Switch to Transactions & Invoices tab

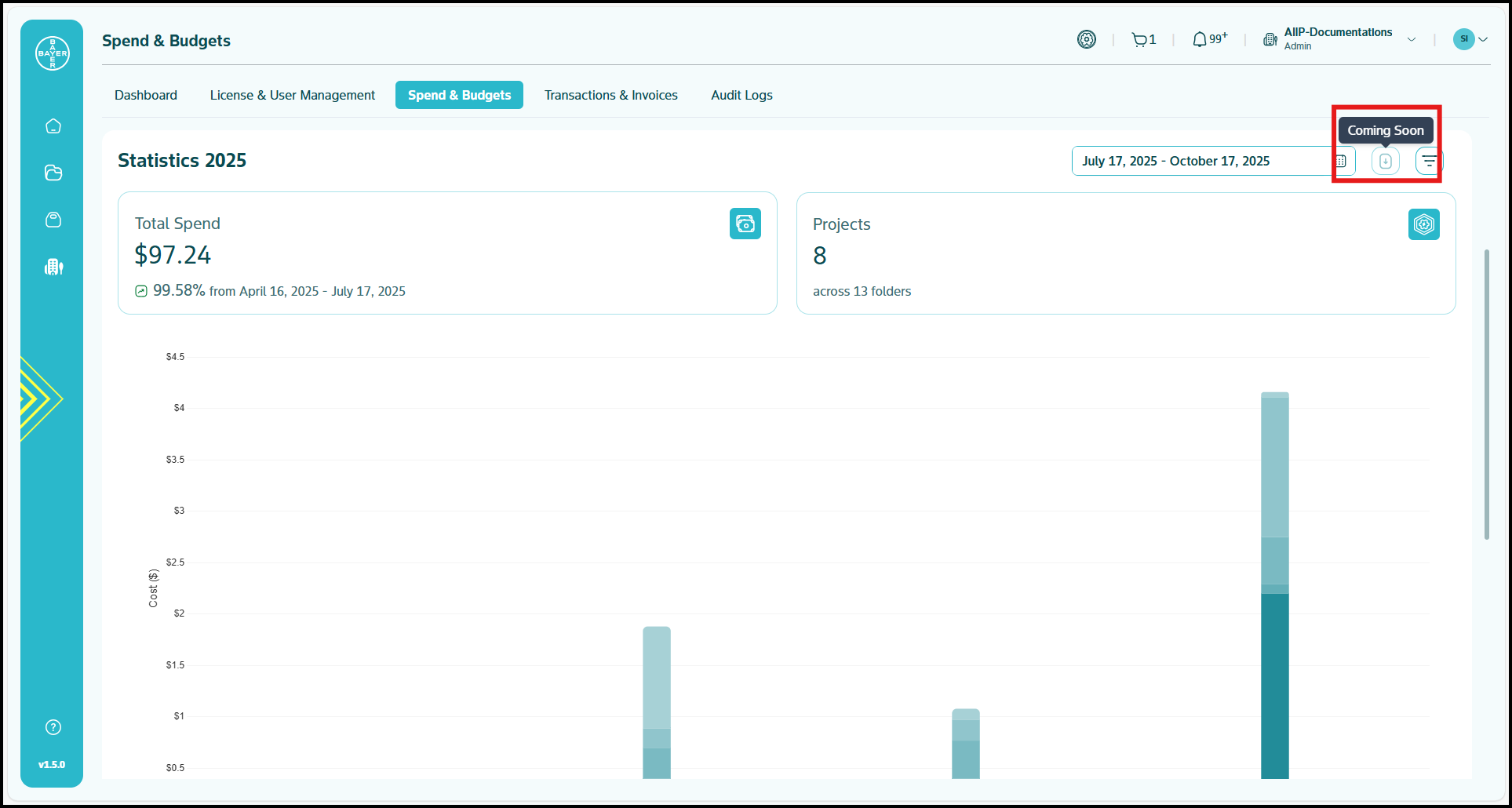click(x=610, y=95)
